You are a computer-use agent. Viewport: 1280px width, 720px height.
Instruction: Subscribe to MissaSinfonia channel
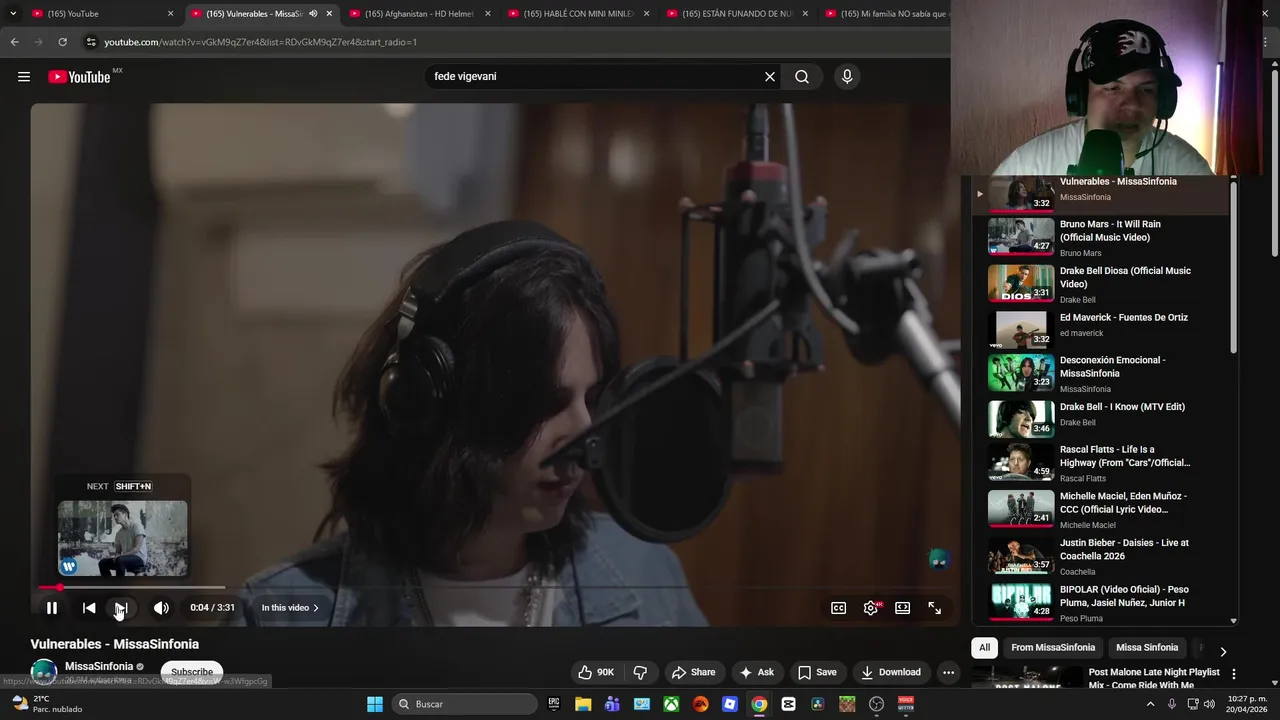[x=192, y=672]
